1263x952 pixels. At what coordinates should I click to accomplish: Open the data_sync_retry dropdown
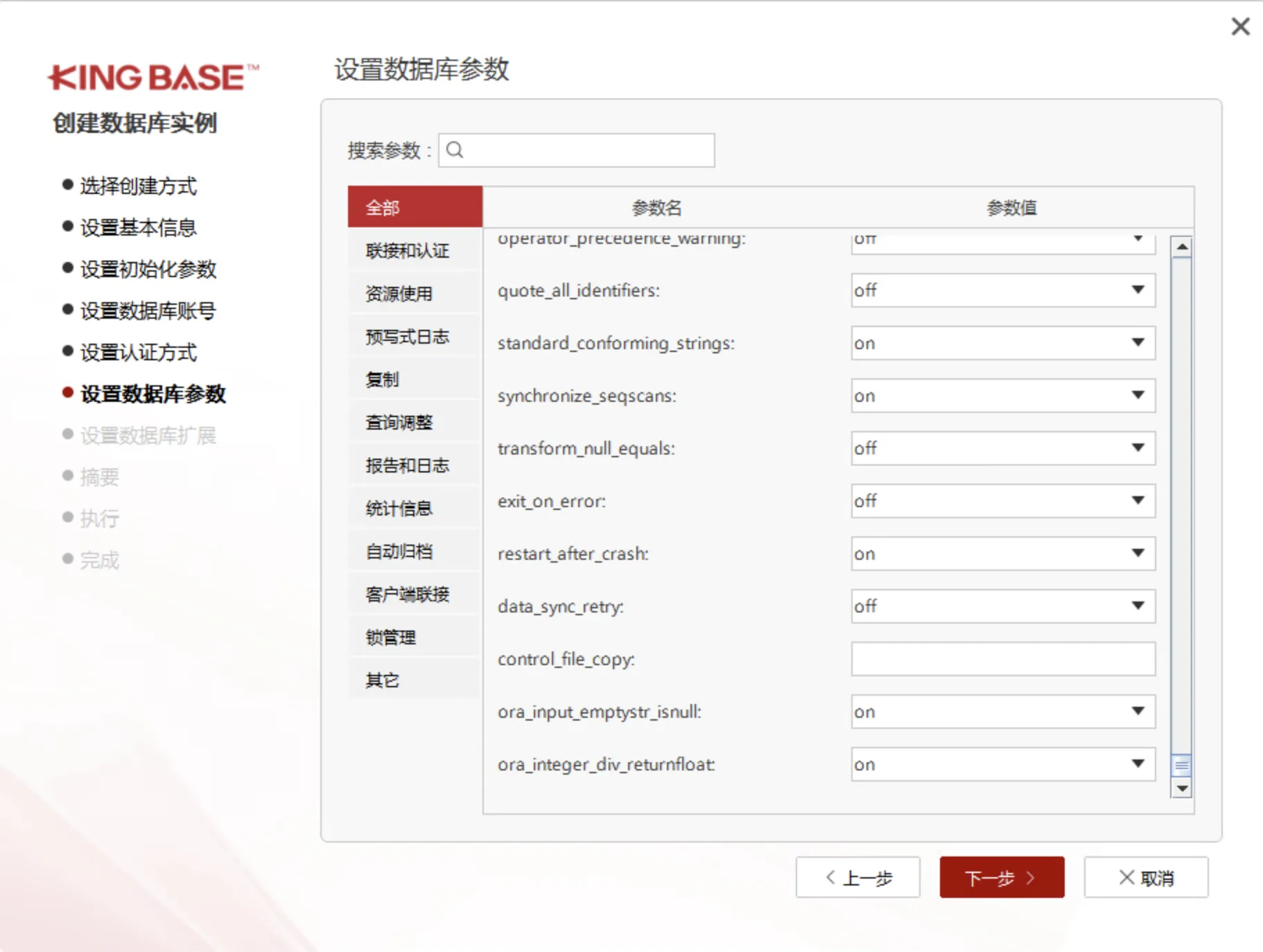pyautogui.click(x=1138, y=606)
